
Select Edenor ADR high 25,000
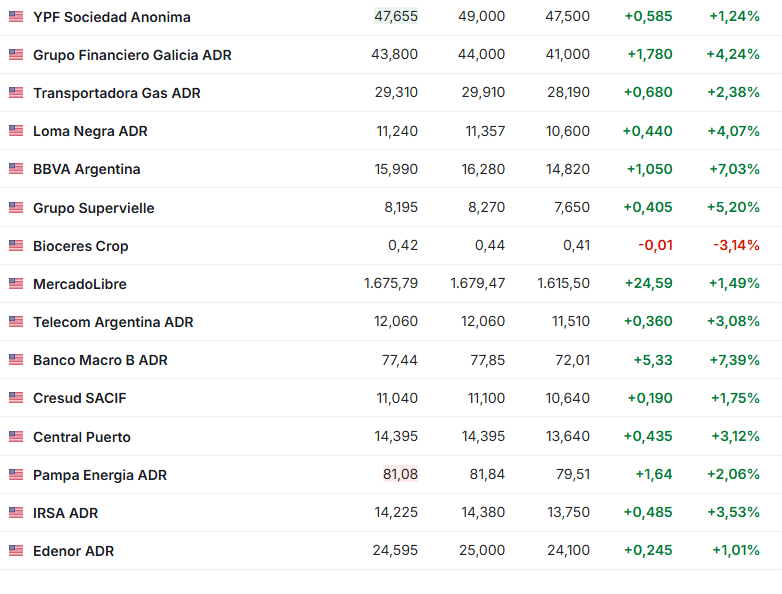coord(482,550)
